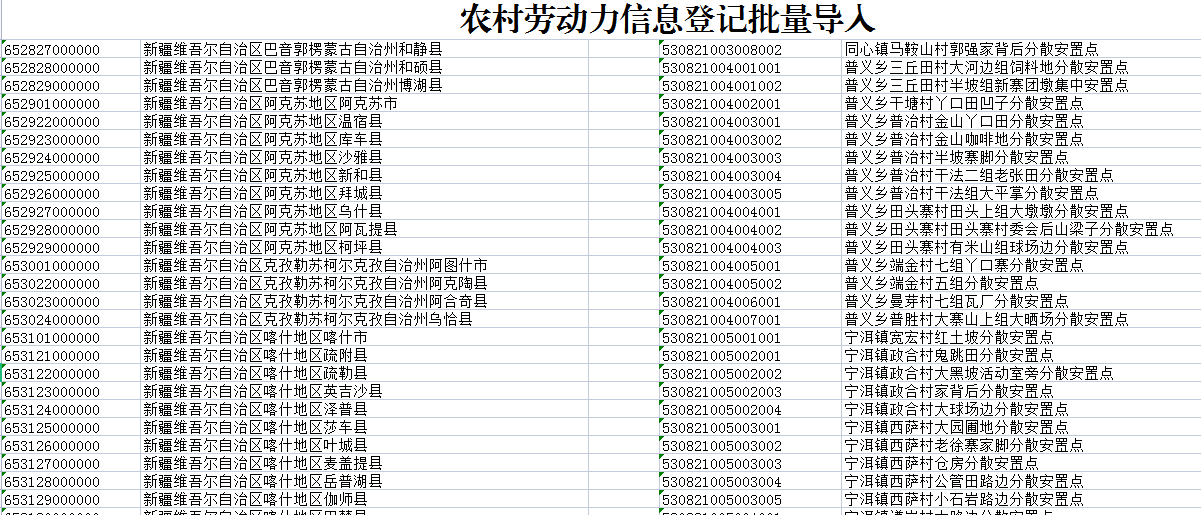
Task: Select cell with code 653122000000
Action: pyautogui.click(x=71, y=374)
